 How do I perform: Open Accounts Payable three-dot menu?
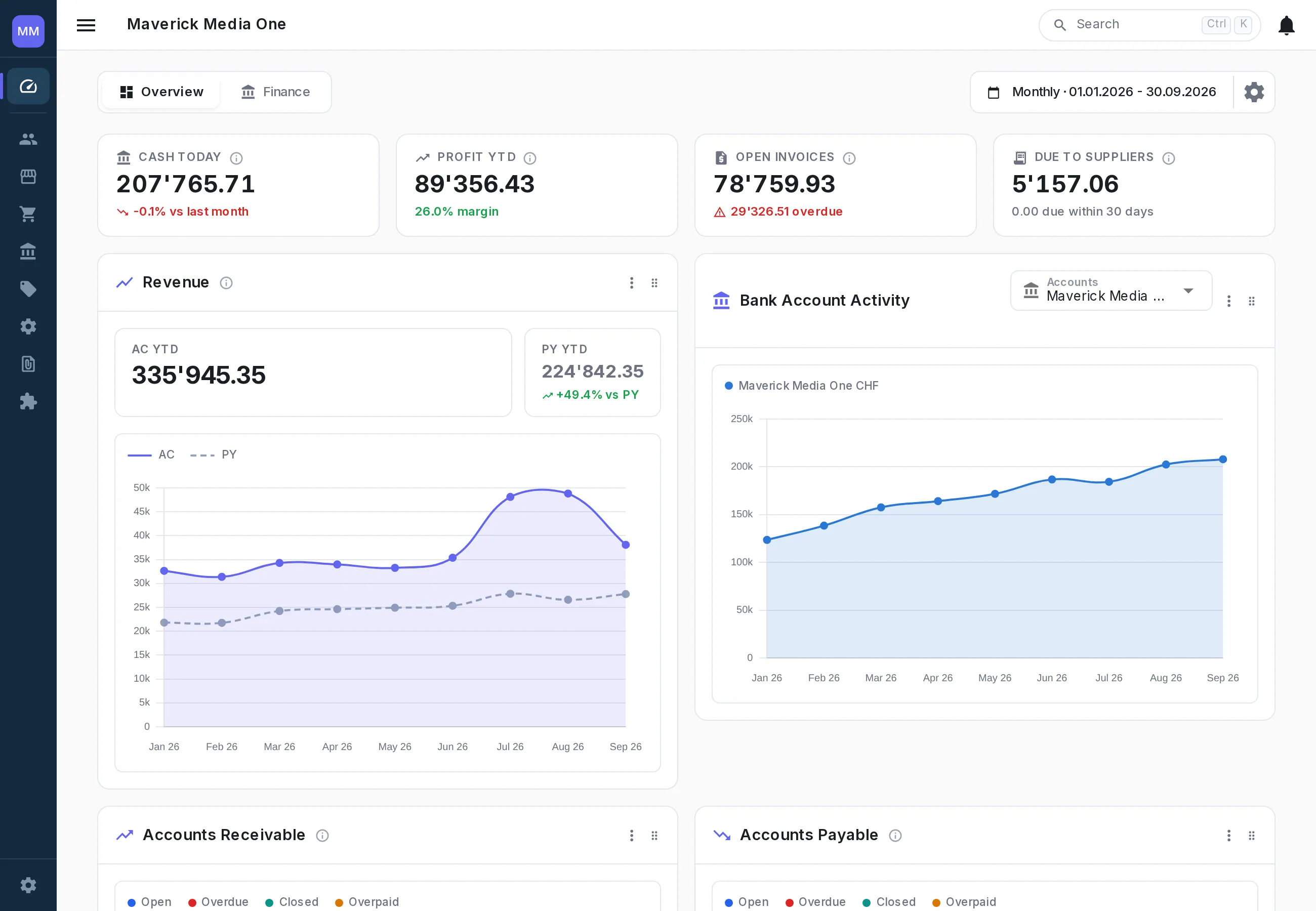pyautogui.click(x=1228, y=835)
